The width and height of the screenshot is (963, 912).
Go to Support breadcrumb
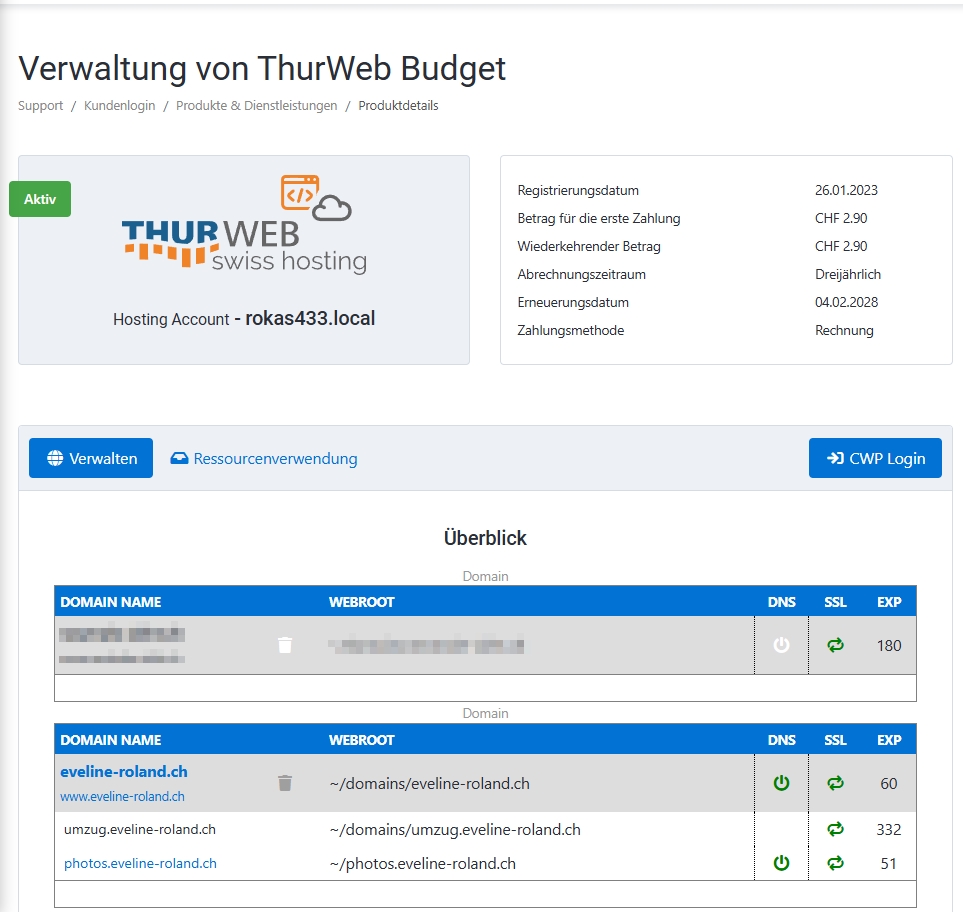point(41,106)
